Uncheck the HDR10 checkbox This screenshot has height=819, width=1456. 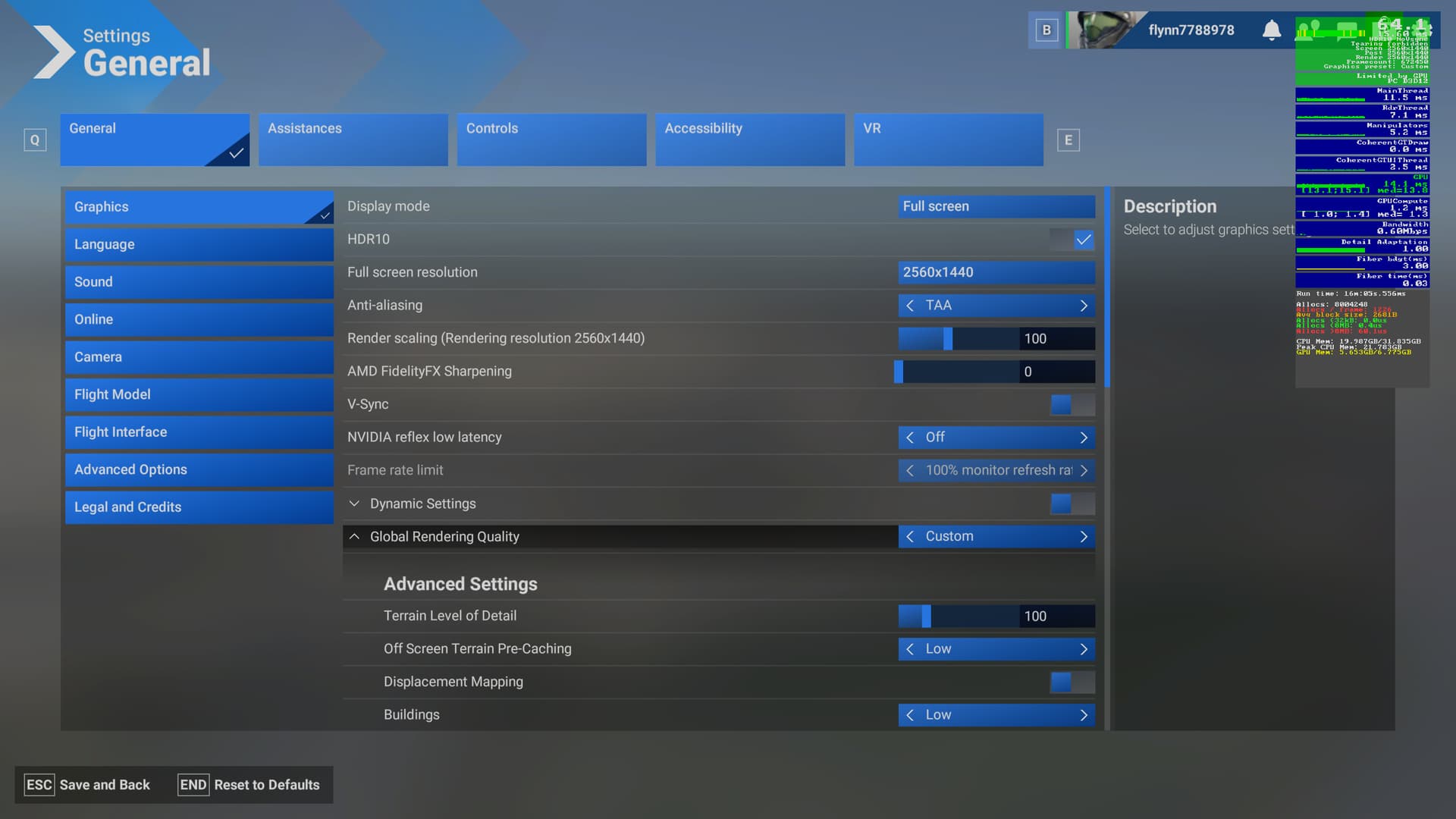pyautogui.click(x=1083, y=240)
